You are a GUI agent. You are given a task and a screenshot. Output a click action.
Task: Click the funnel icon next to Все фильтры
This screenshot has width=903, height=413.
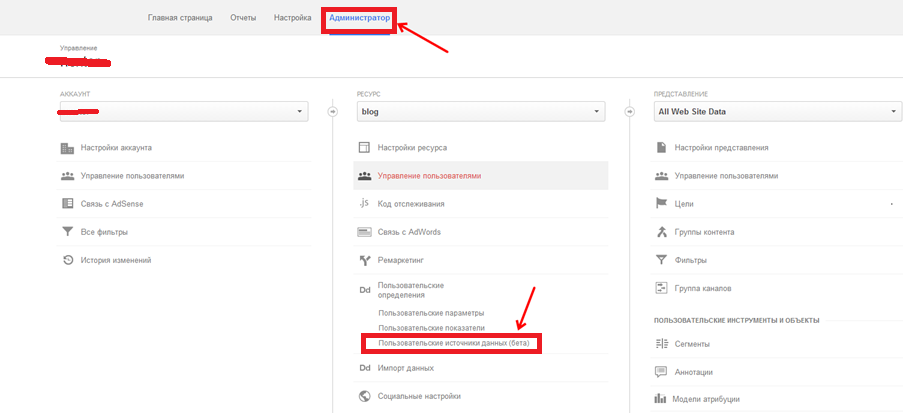[x=67, y=232]
